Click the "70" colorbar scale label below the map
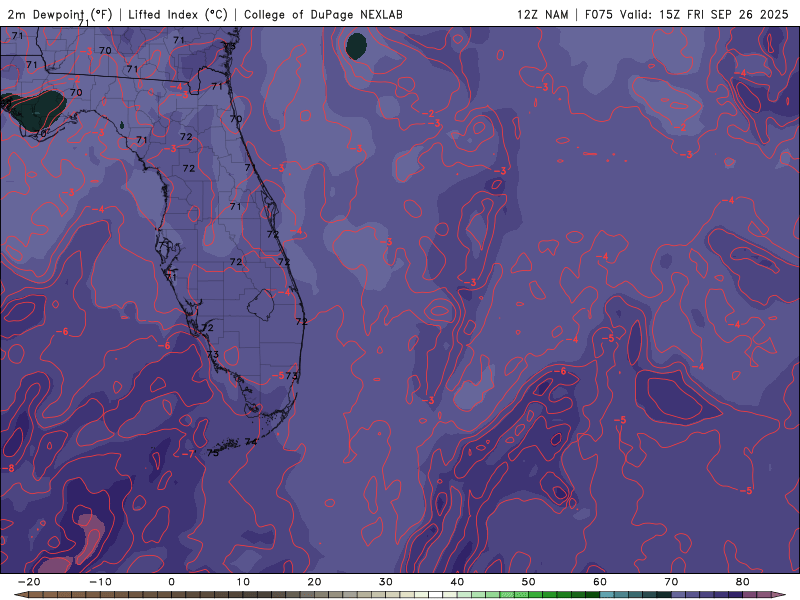This screenshot has width=800, height=600. click(671, 582)
